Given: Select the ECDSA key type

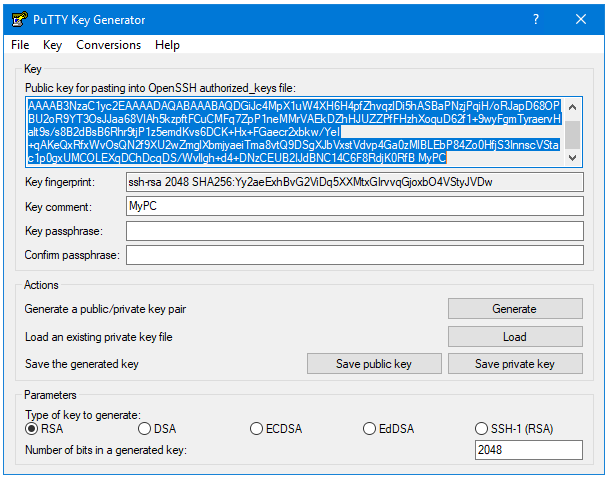Looking at the screenshot, I should click(257, 428).
